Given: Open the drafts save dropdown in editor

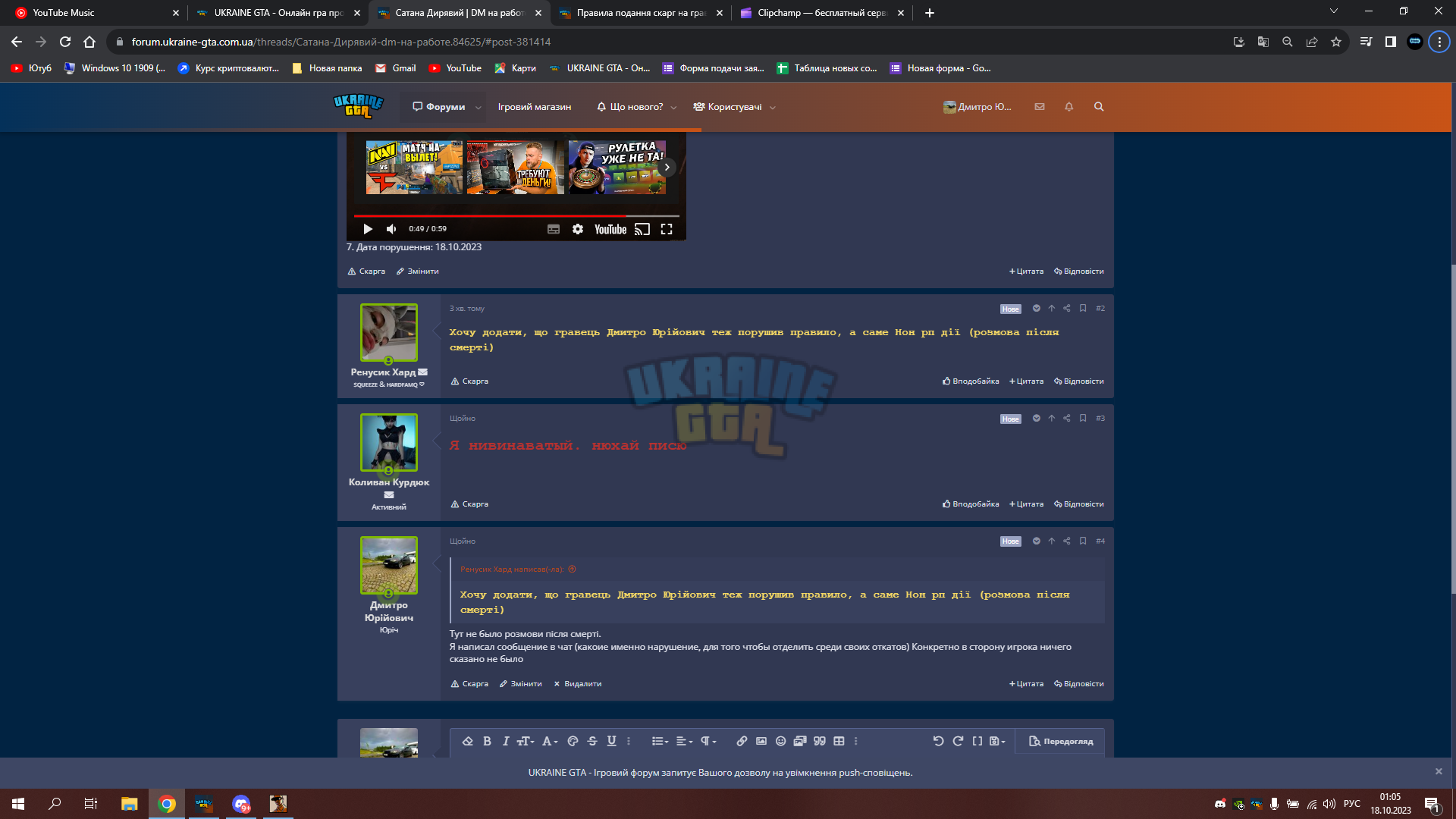Looking at the screenshot, I should 997,741.
